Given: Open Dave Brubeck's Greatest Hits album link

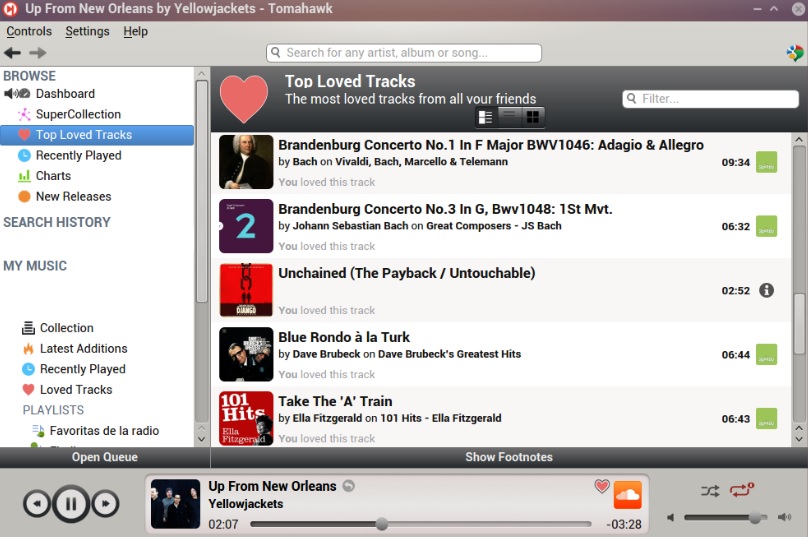Looking at the screenshot, I should (449, 354).
